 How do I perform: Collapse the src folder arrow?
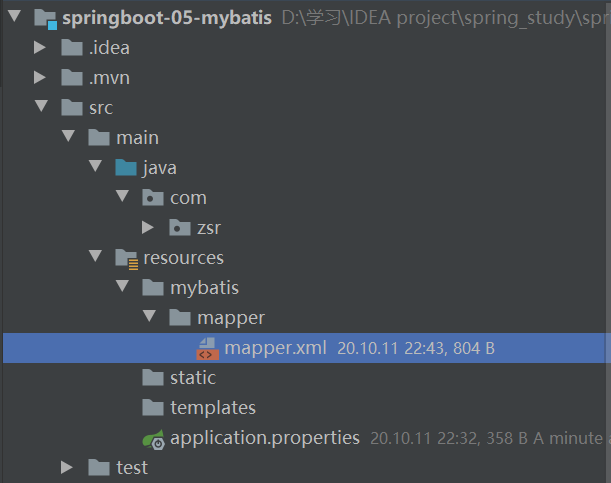41,108
